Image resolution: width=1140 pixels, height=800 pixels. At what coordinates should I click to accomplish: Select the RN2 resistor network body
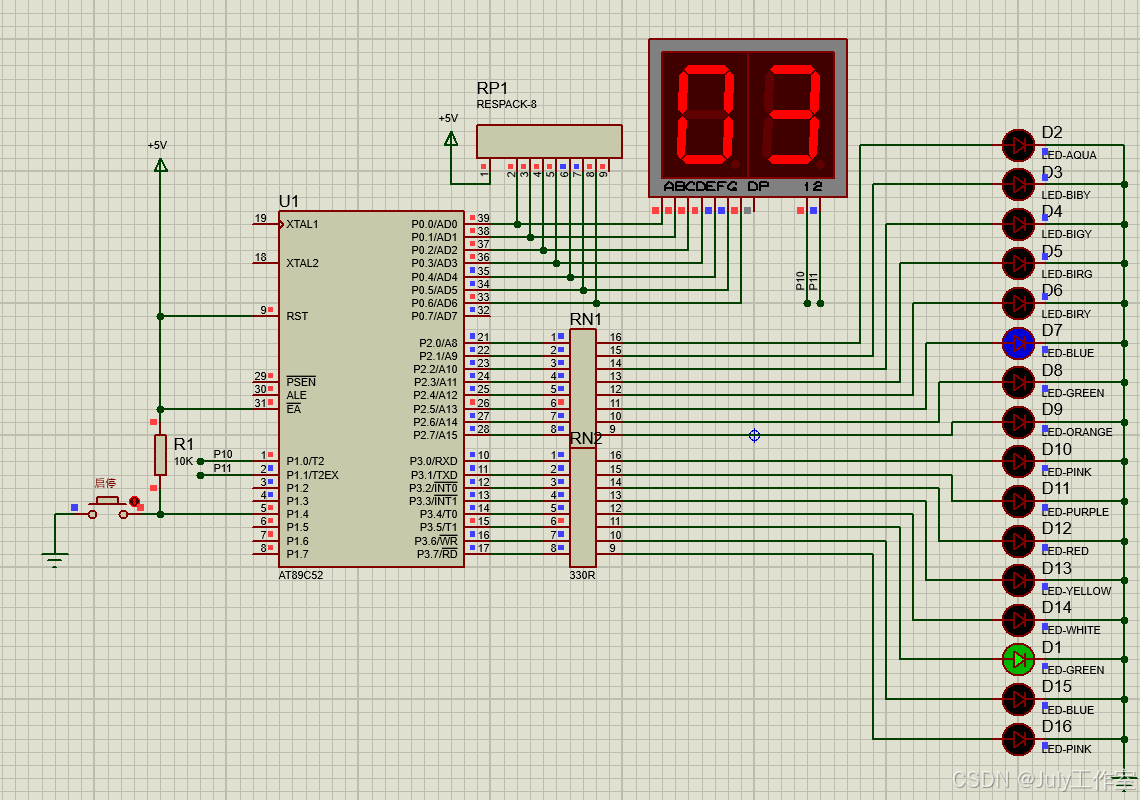coord(582,507)
